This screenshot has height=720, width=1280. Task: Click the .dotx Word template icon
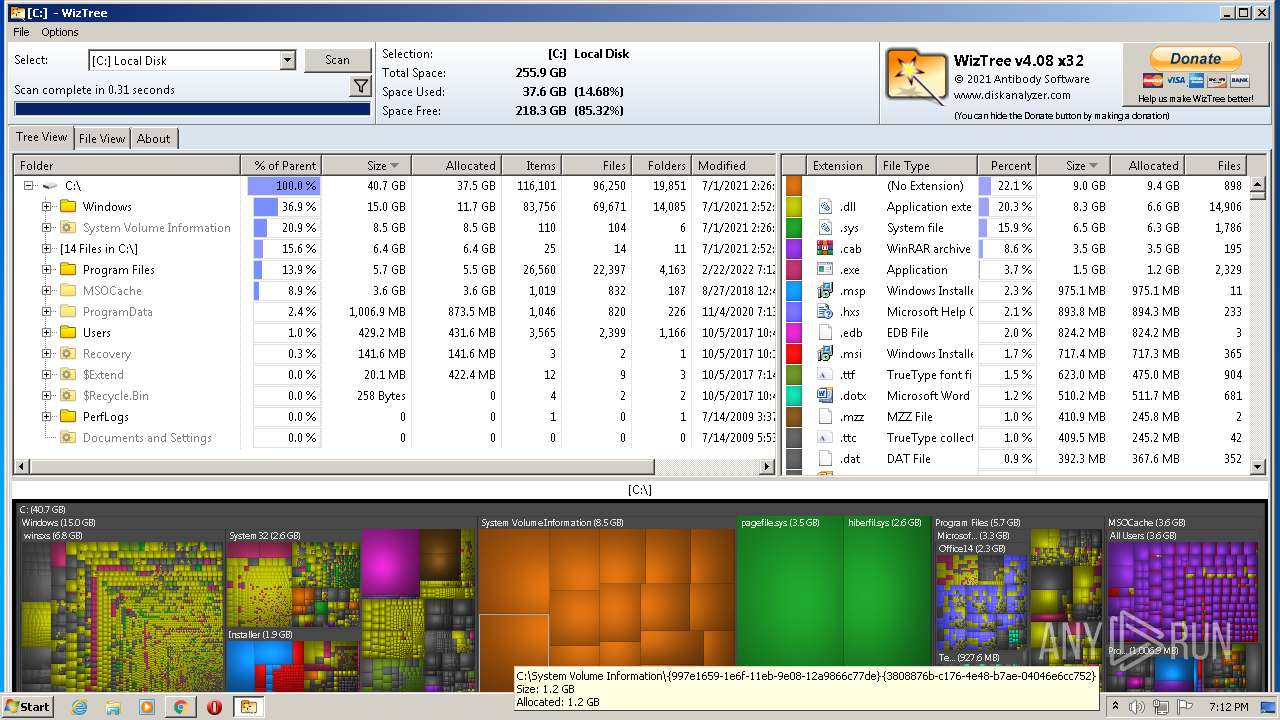coord(825,396)
